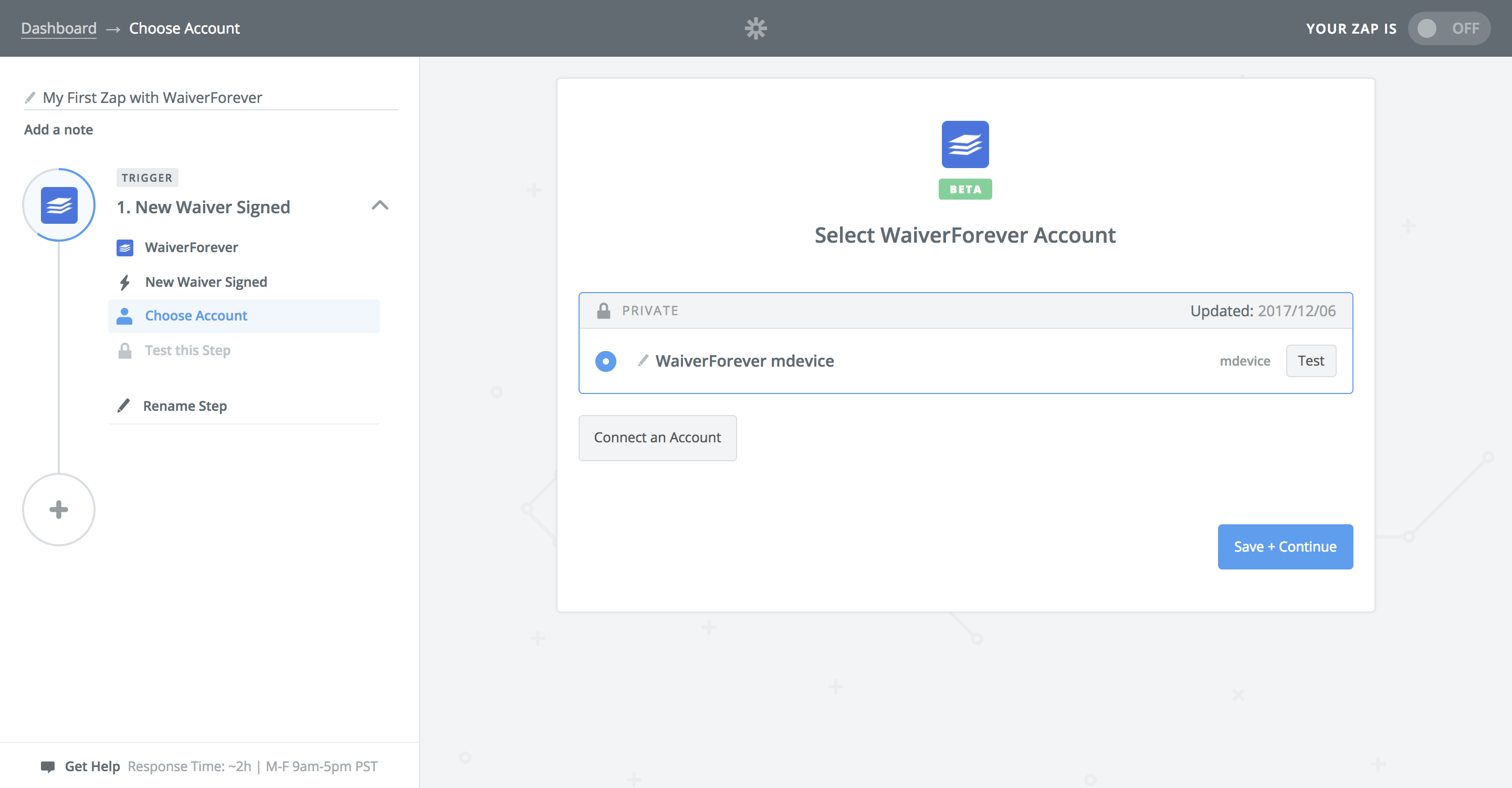The width and height of the screenshot is (1512, 788).
Task: Select the WaiverForever mdevice radio button
Action: tap(605, 361)
